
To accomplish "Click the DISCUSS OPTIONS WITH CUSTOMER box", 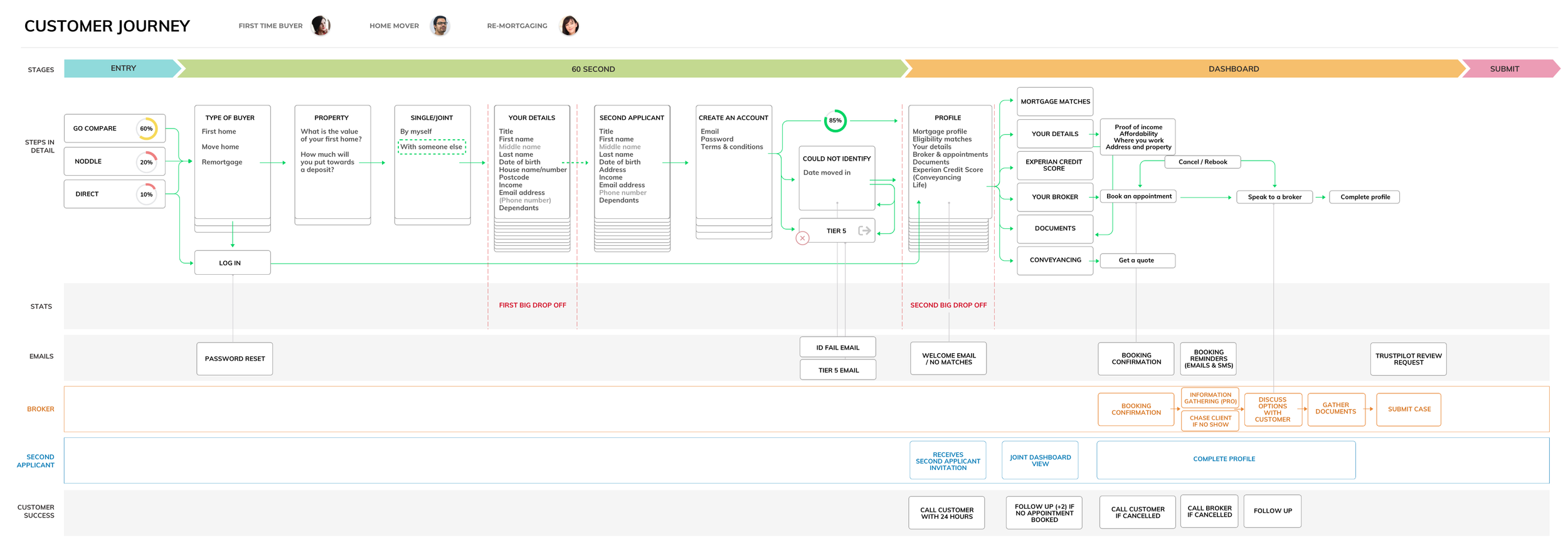I will pos(1273,410).
